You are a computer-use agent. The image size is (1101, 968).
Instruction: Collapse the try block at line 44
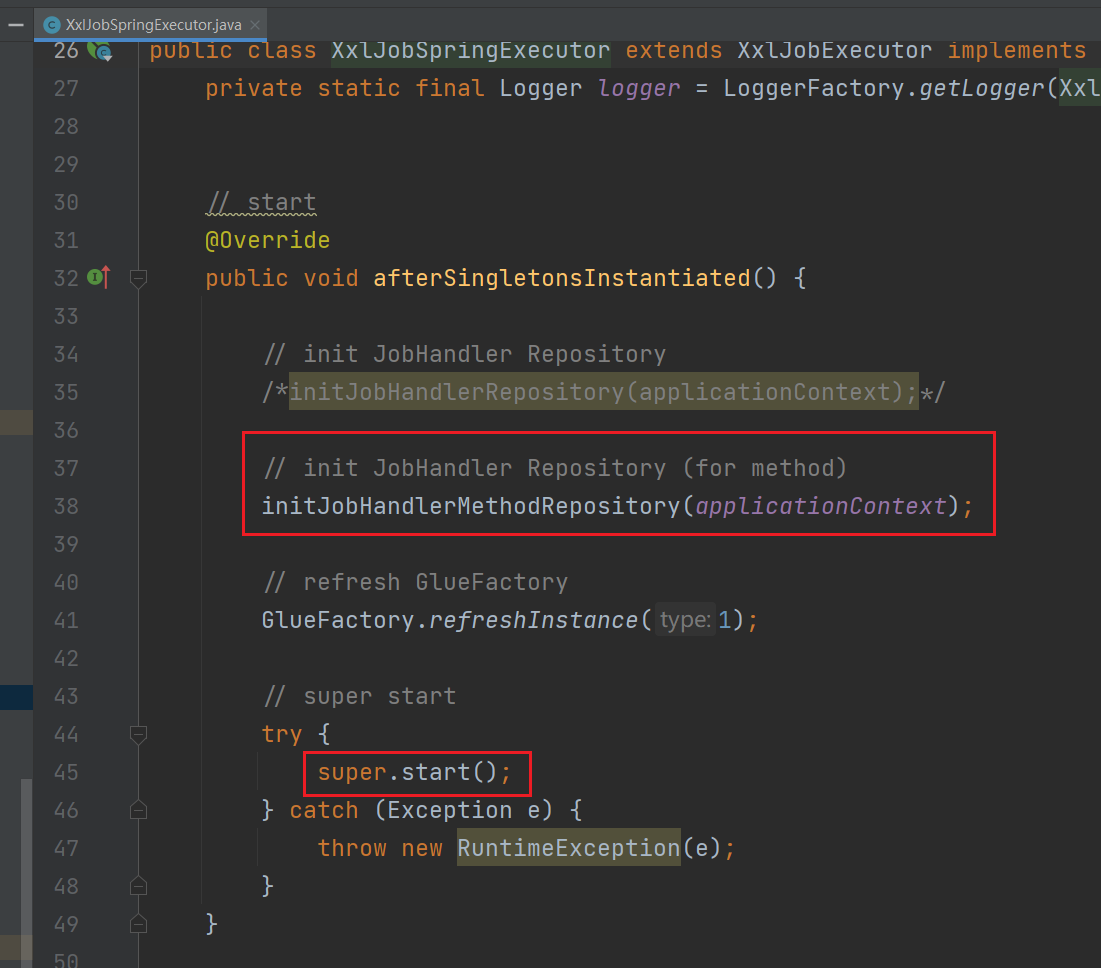coord(139,735)
